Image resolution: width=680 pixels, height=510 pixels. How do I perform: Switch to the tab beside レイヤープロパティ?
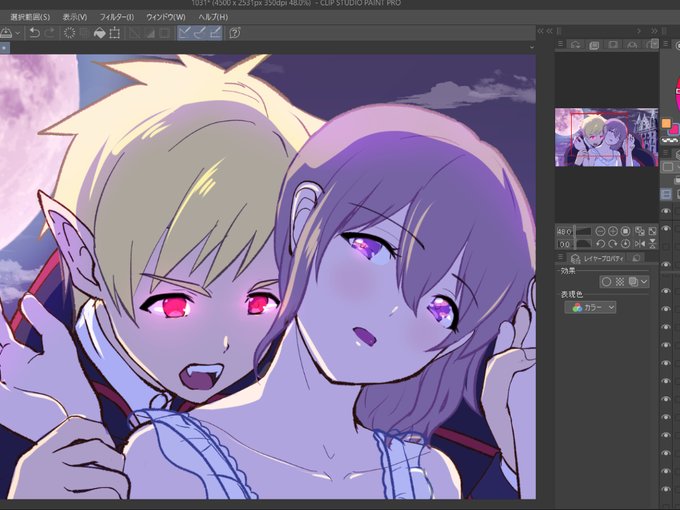636,258
